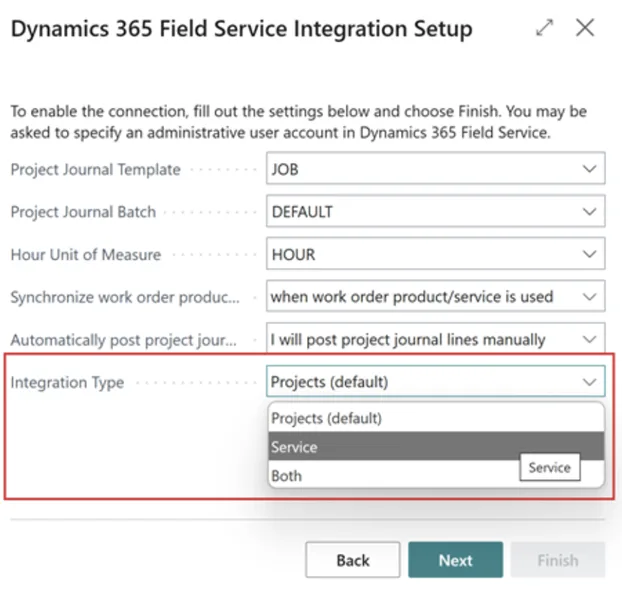Close the Field Service Integration Setup dialog
The height and width of the screenshot is (594, 622).
[585, 28]
